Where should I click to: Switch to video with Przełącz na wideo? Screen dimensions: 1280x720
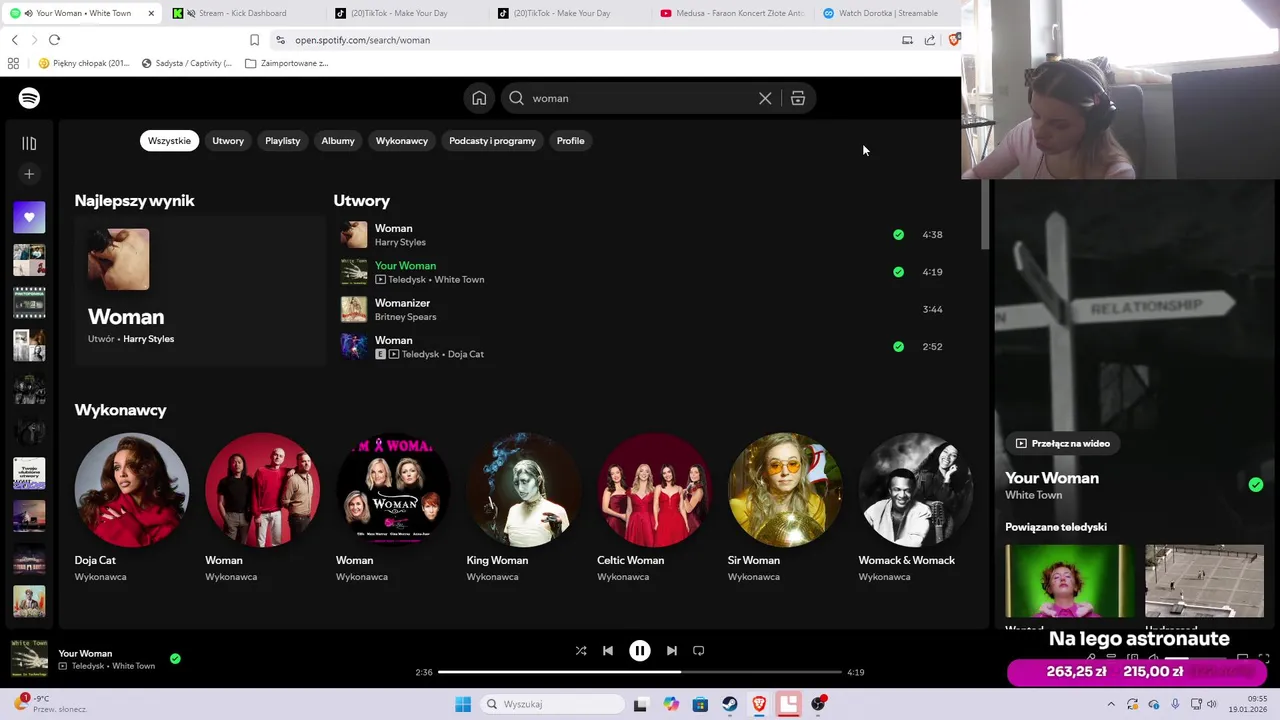pyautogui.click(x=1062, y=443)
